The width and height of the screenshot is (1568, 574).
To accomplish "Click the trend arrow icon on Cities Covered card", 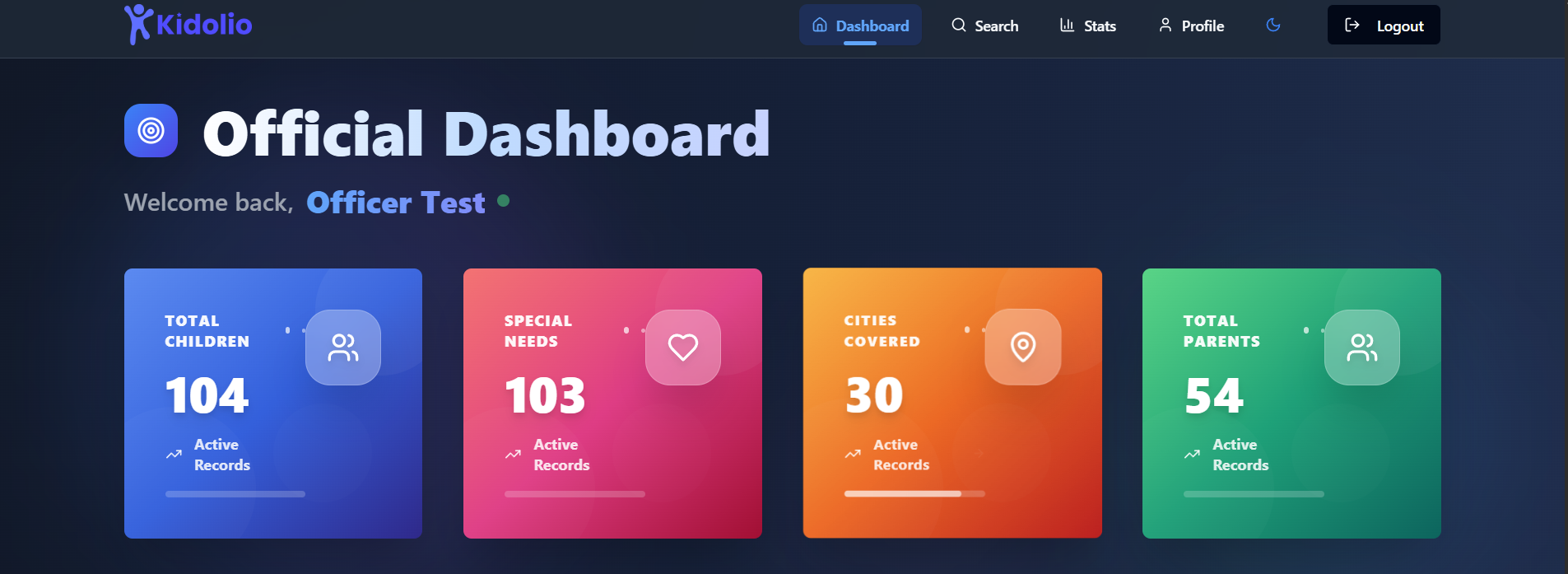I will pos(853,455).
